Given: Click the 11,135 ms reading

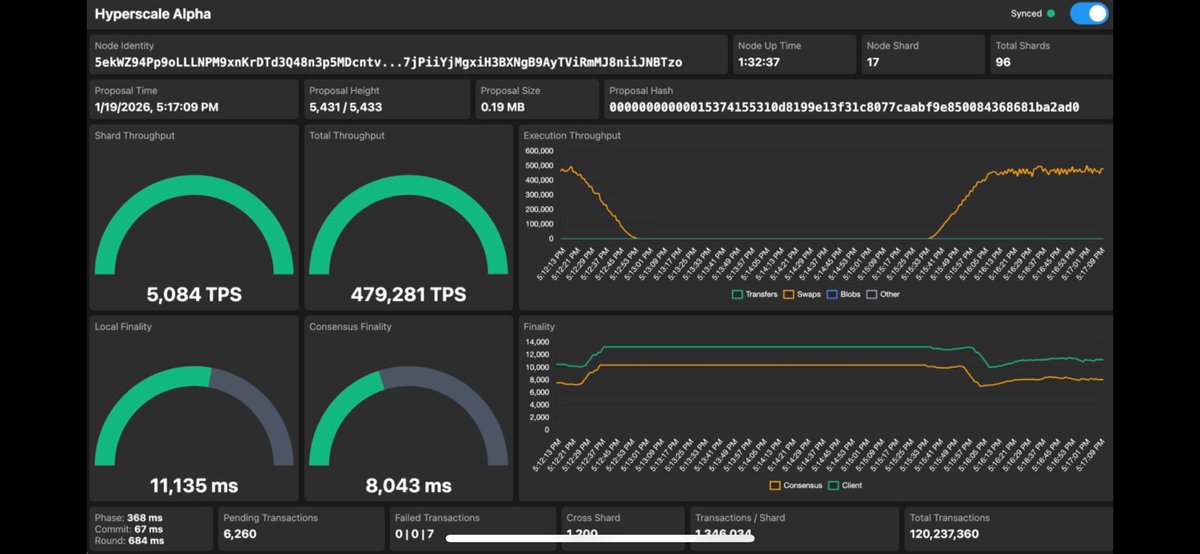Looking at the screenshot, I should coord(194,485).
